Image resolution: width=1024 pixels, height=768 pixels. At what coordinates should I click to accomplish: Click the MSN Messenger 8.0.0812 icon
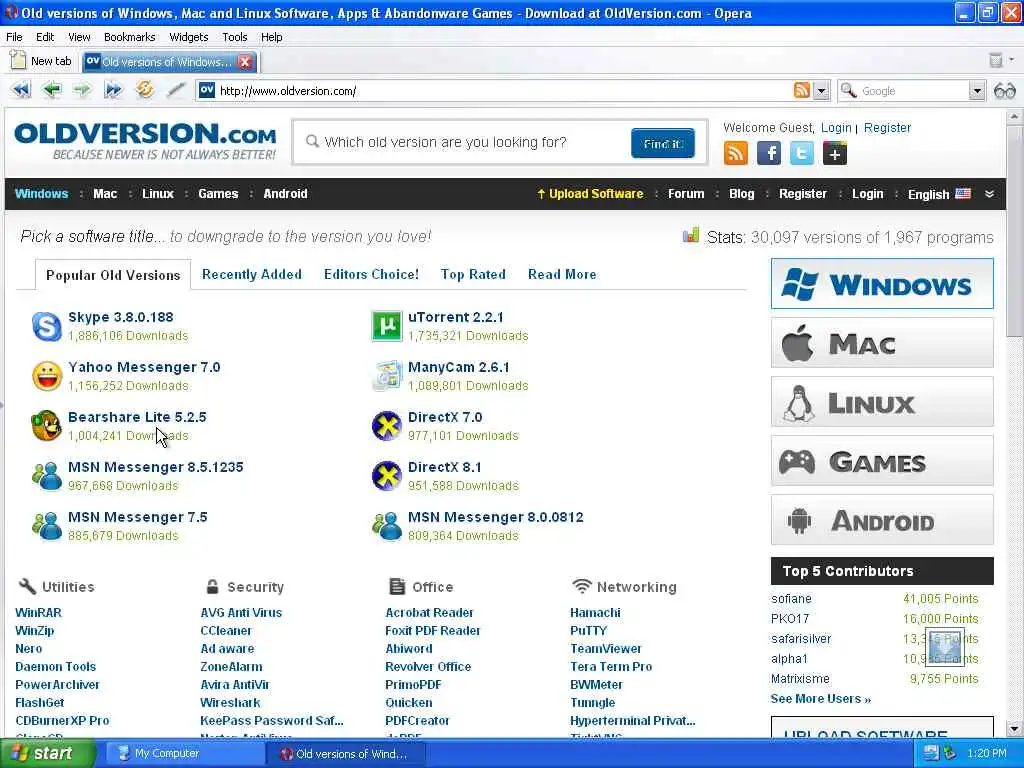387,526
